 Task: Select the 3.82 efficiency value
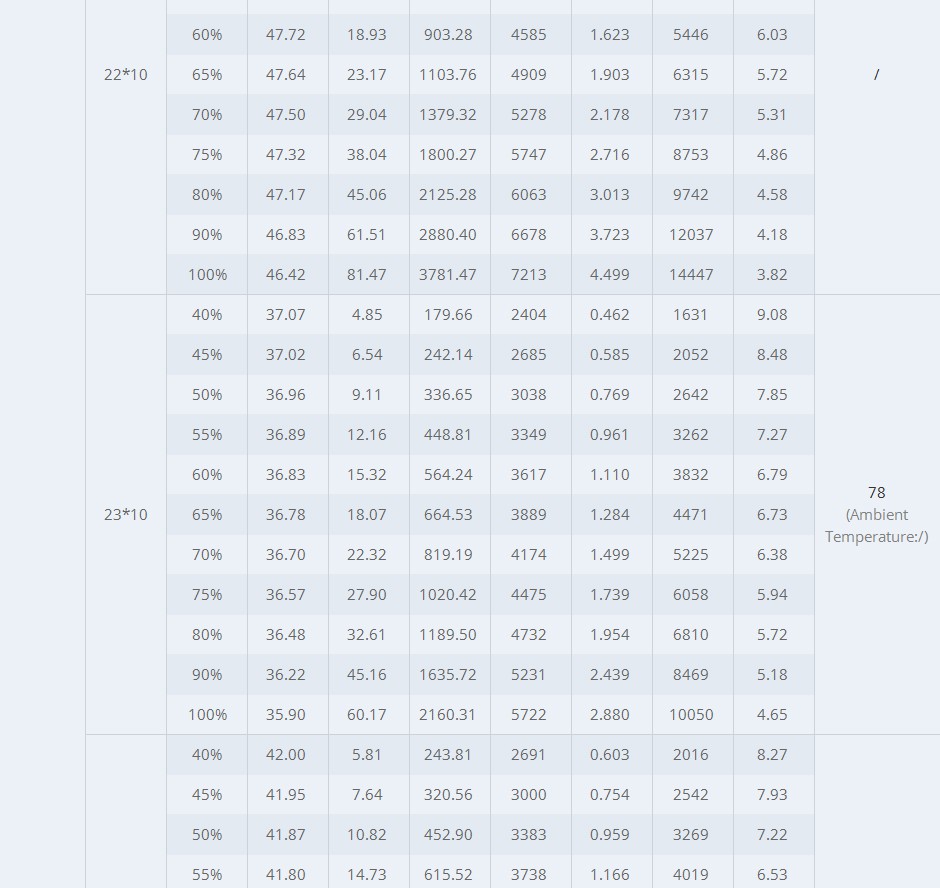click(772, 275)
